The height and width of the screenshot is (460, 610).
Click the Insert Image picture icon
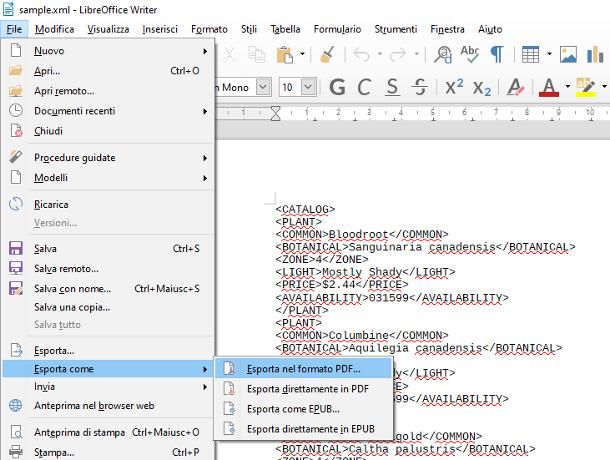(568, 54)
